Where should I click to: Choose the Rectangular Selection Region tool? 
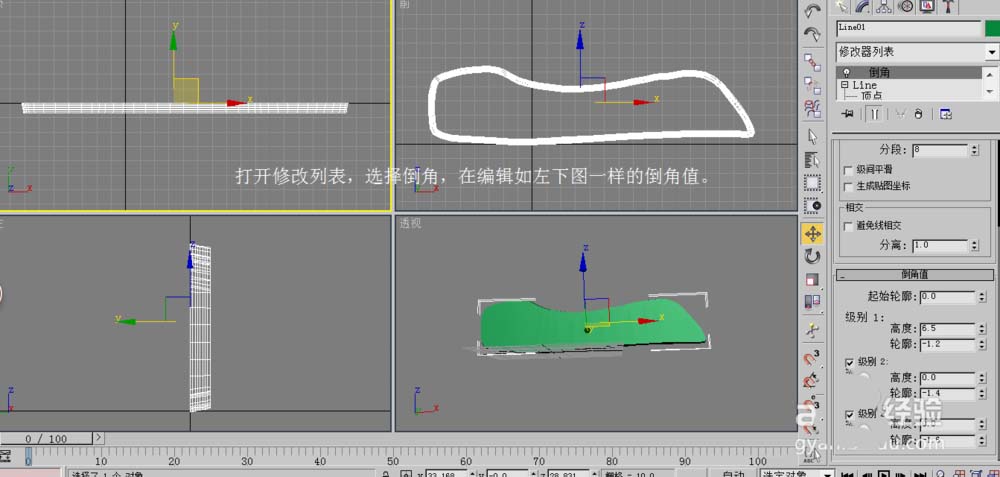pos(812,183)
